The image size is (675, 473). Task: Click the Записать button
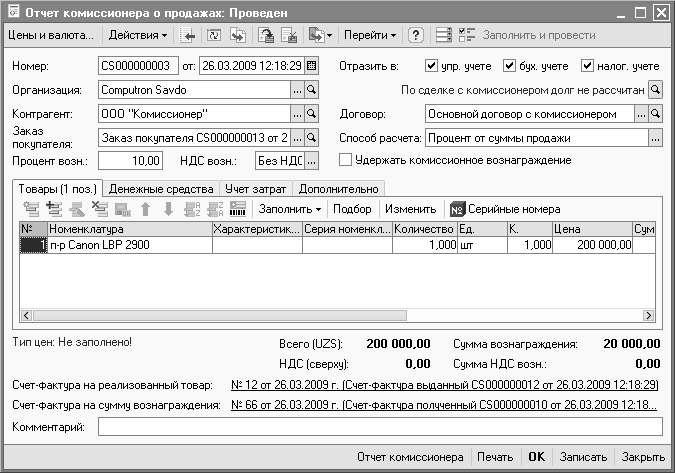583,457
